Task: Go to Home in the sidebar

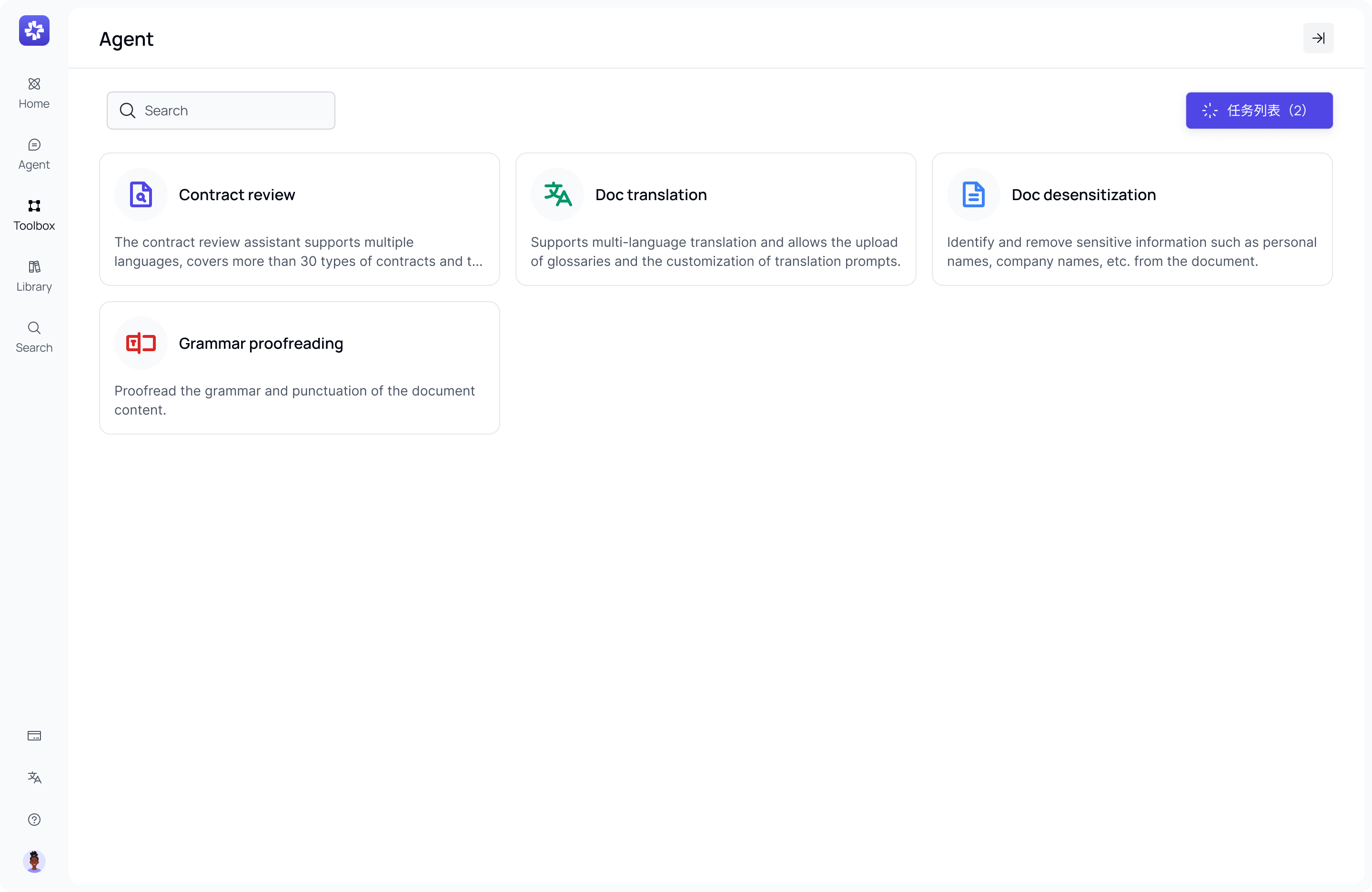Action: pyautogui.click(x=34, y=93)
